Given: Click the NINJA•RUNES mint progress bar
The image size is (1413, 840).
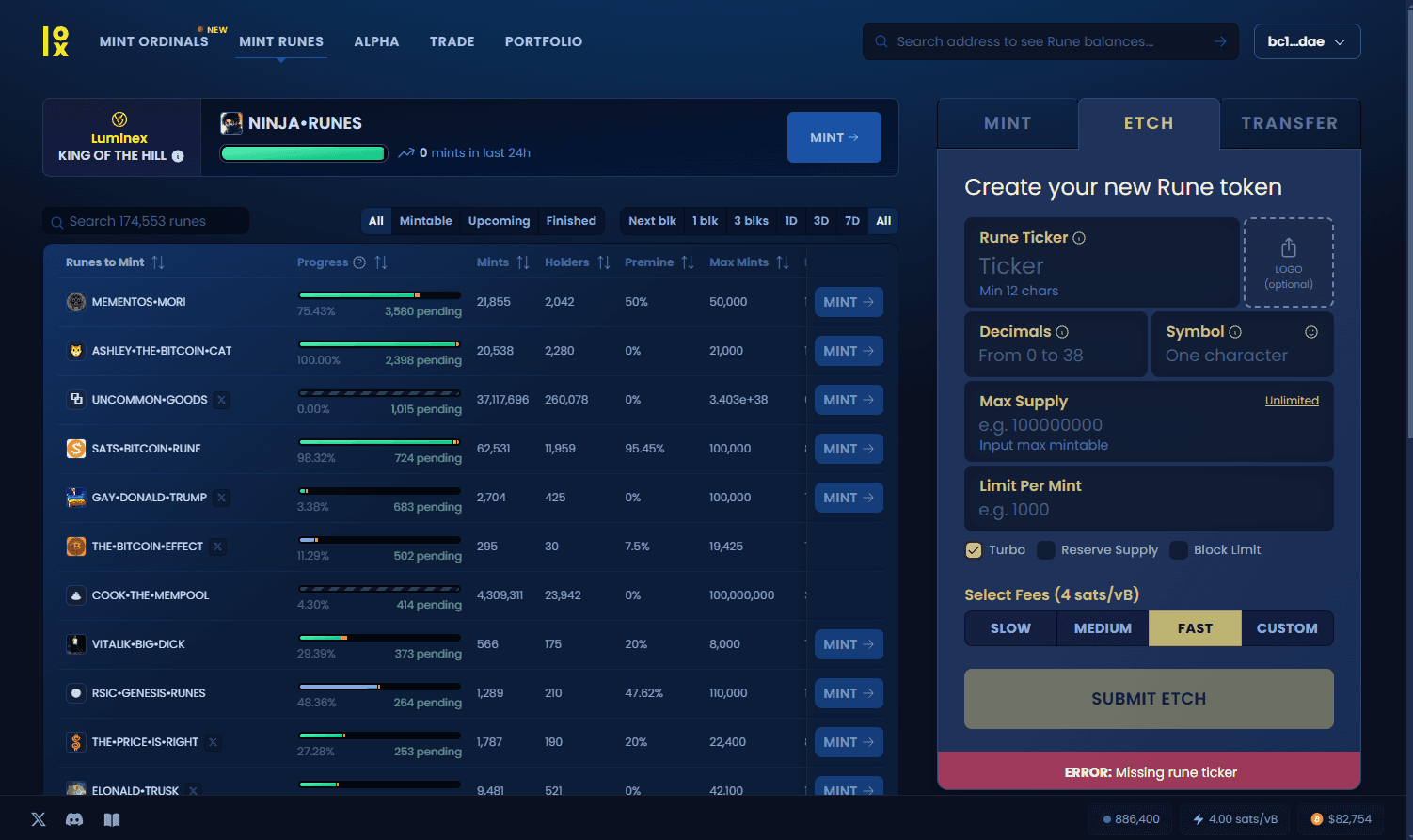Looking at the screenshot, I should [x=304, y=153].
